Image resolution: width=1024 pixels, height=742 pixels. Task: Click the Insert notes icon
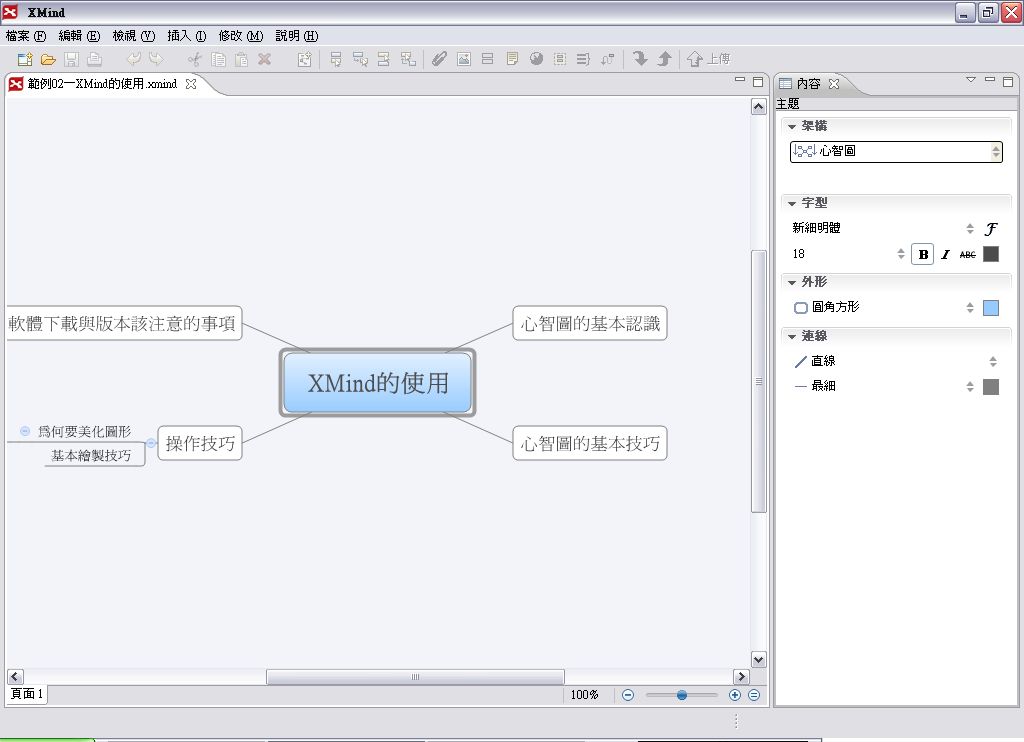tap(512, 59)
